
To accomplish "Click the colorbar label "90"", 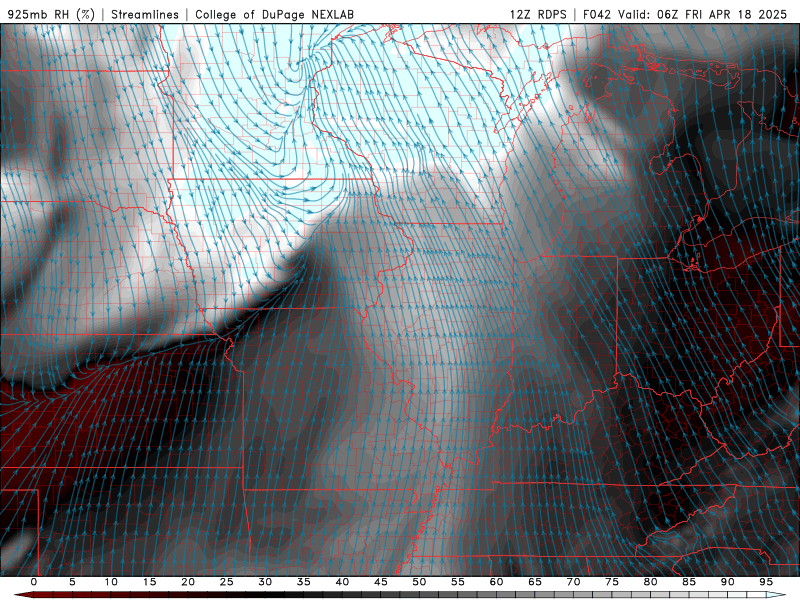I will pos(727,582).
